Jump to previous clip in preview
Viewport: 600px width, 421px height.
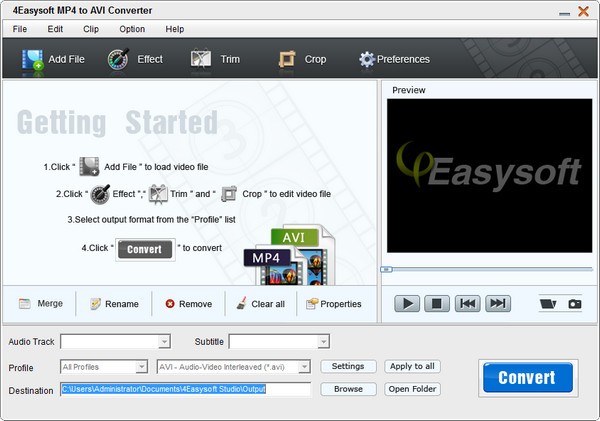point(467,303)
